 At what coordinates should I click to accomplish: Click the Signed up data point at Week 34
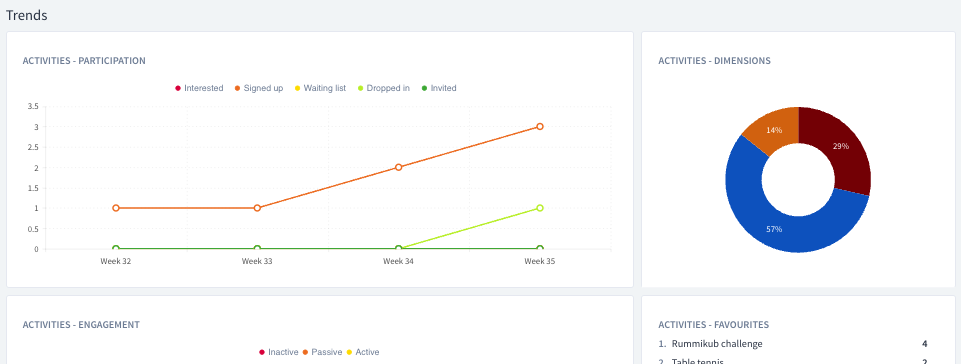pos(398,167)
